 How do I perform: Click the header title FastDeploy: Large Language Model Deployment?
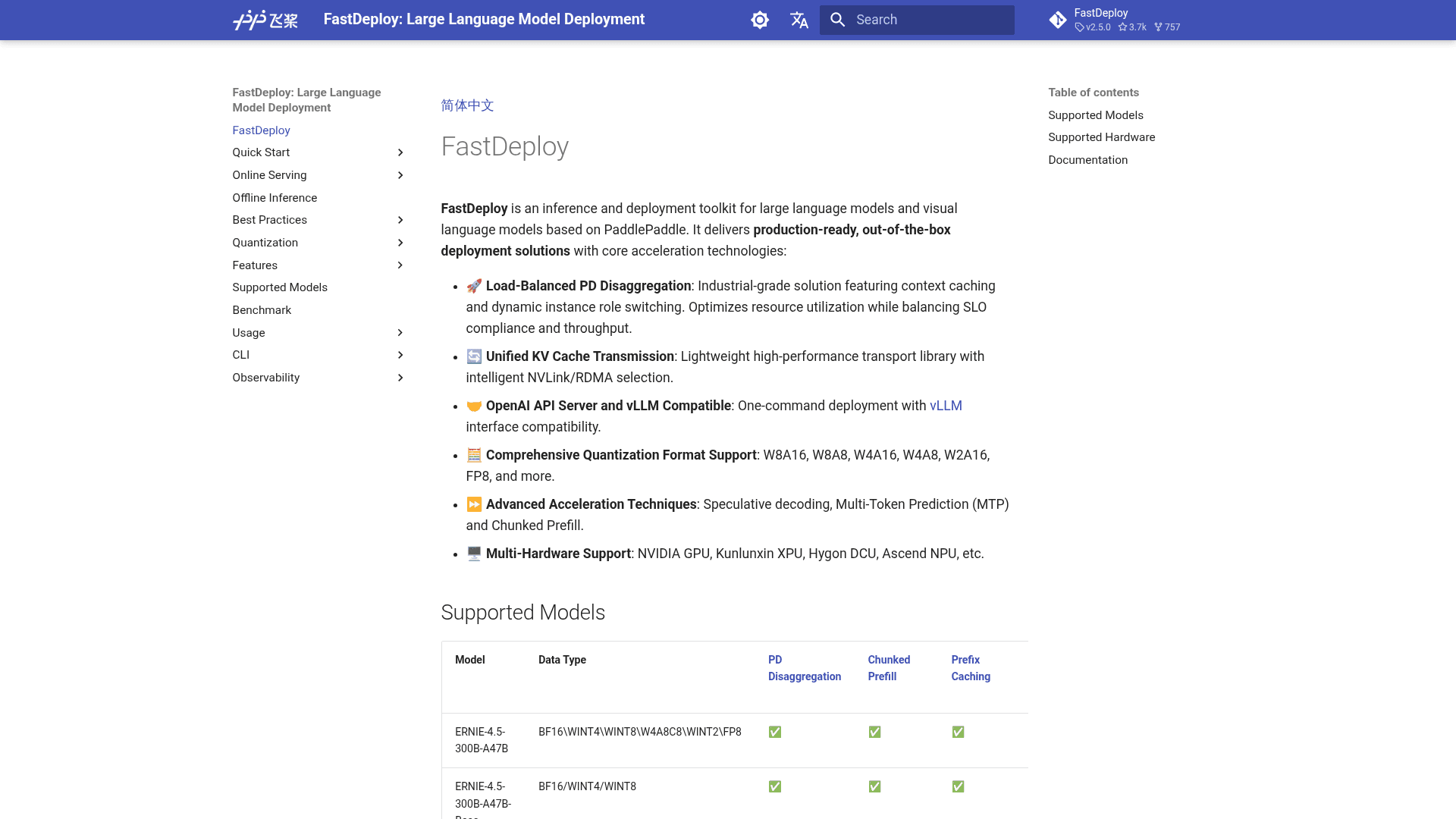(x=484, y=20)
